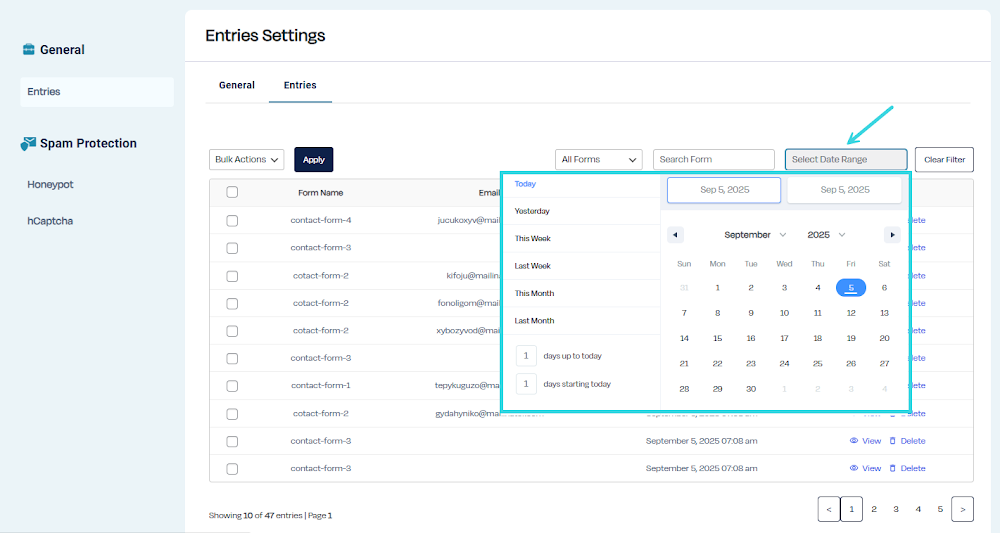Switch to the General tab
Image resolution: width=1000 pixels, height=533 pixels.
[x=237, y=85]
